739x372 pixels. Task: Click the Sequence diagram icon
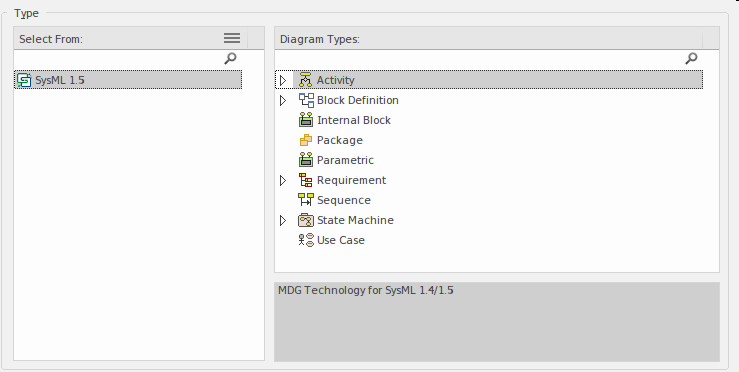coord(306,200)
